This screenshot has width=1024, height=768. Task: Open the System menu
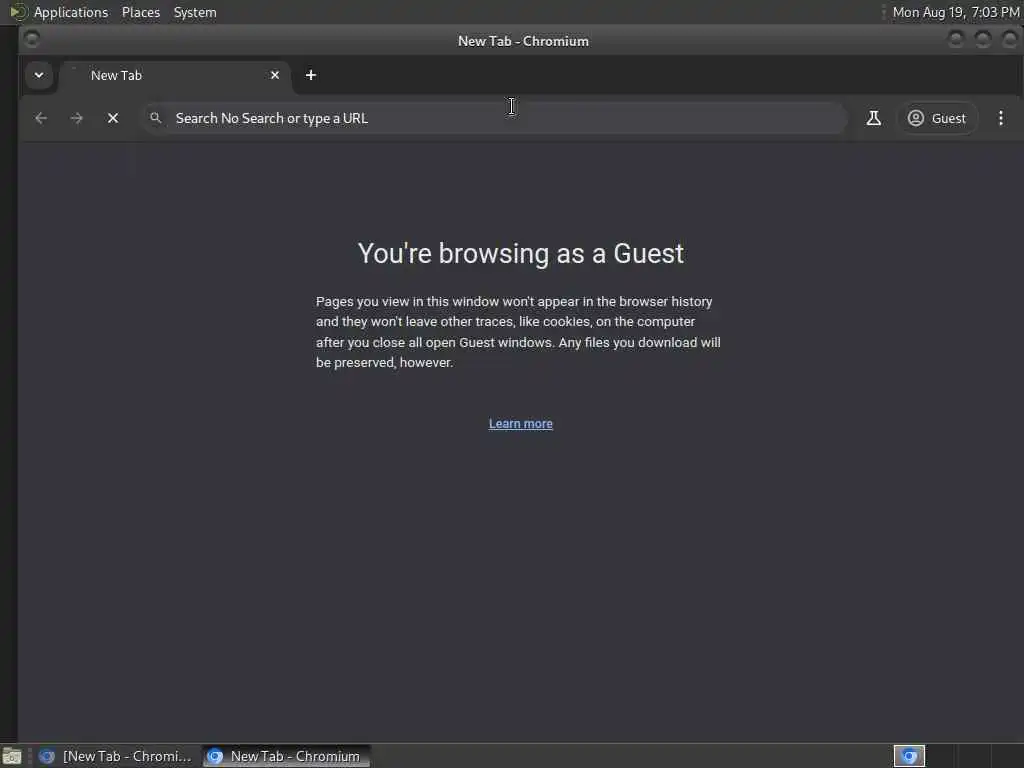[195, 12]
